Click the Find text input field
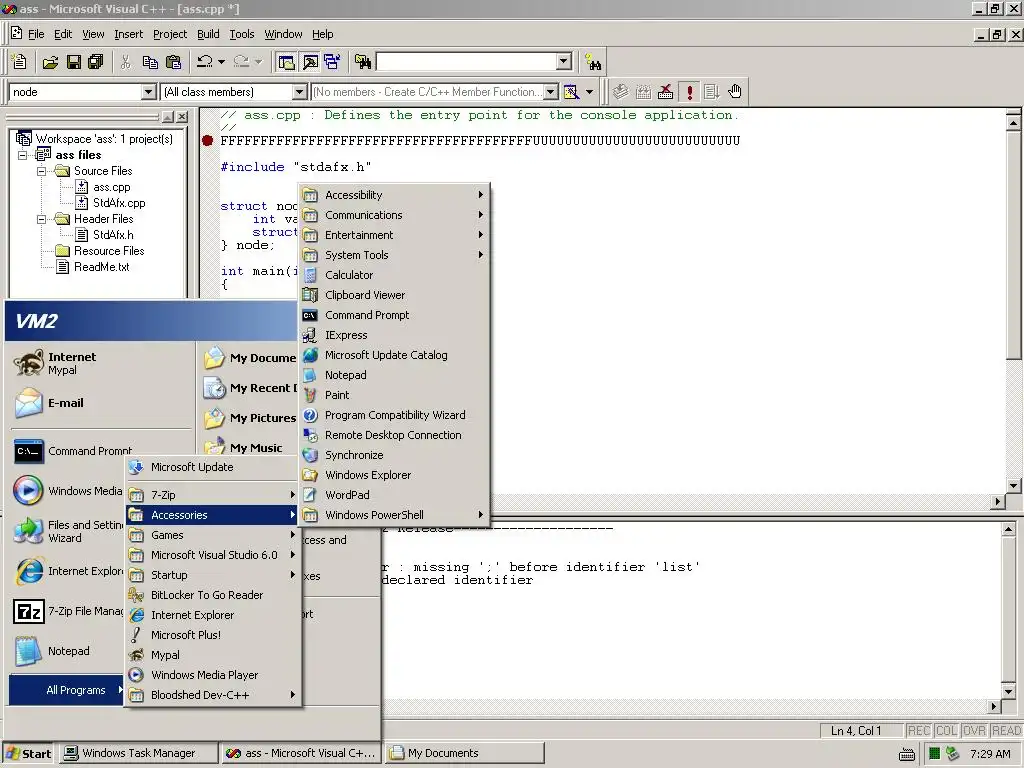The image size is (1024, 768). pyautogui.click(x=466, y=62)
